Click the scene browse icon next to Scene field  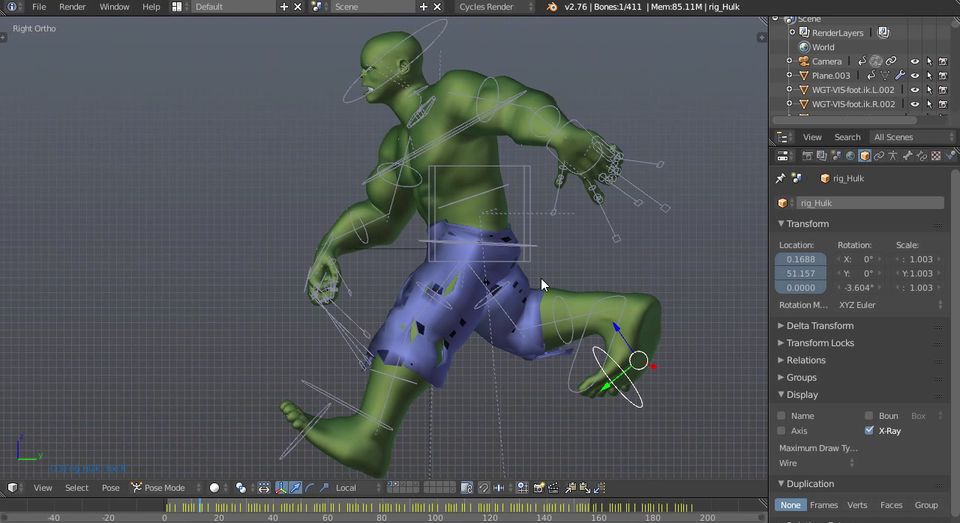pos(317,7)
